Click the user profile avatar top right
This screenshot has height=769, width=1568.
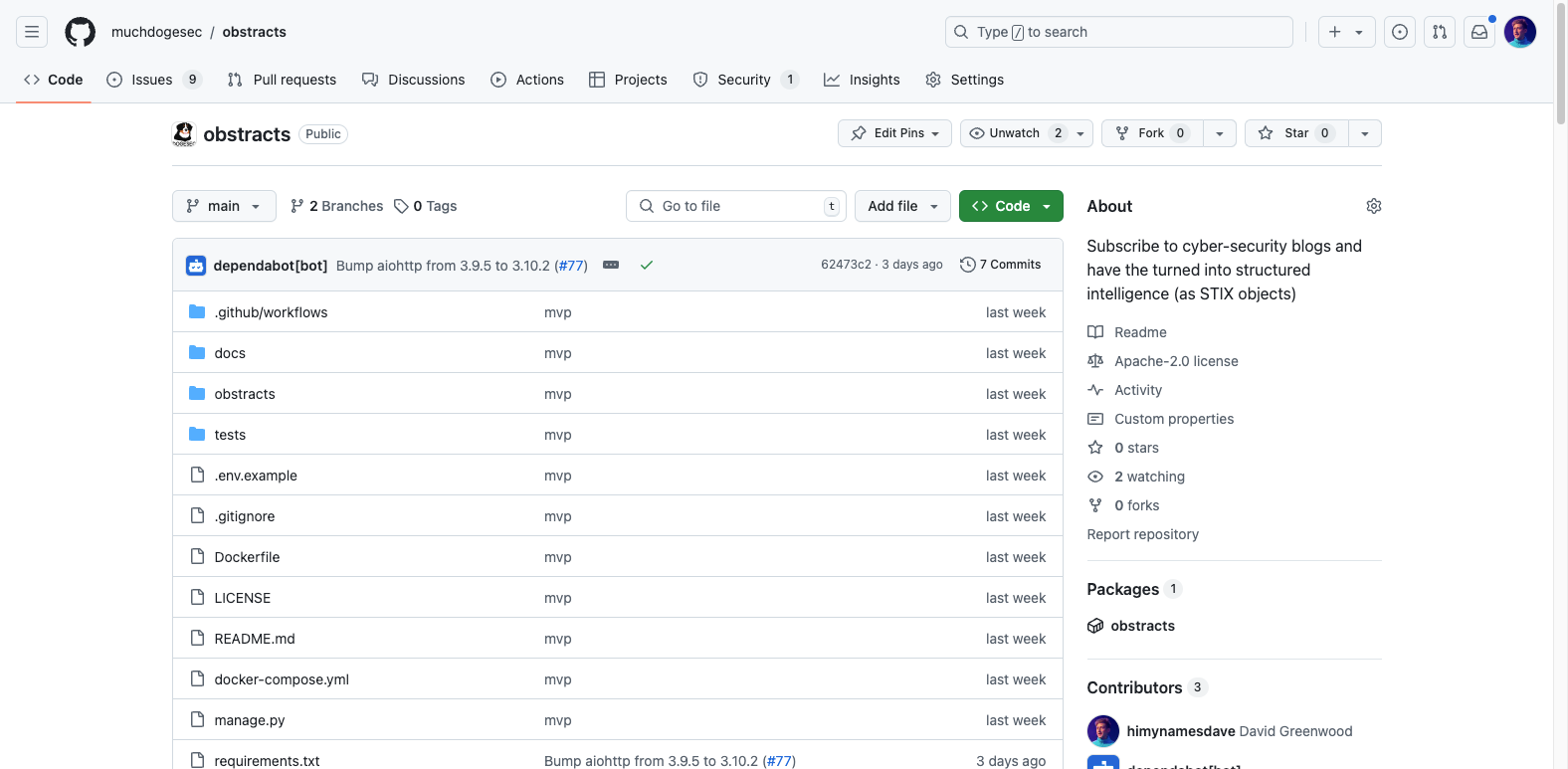1519,32
